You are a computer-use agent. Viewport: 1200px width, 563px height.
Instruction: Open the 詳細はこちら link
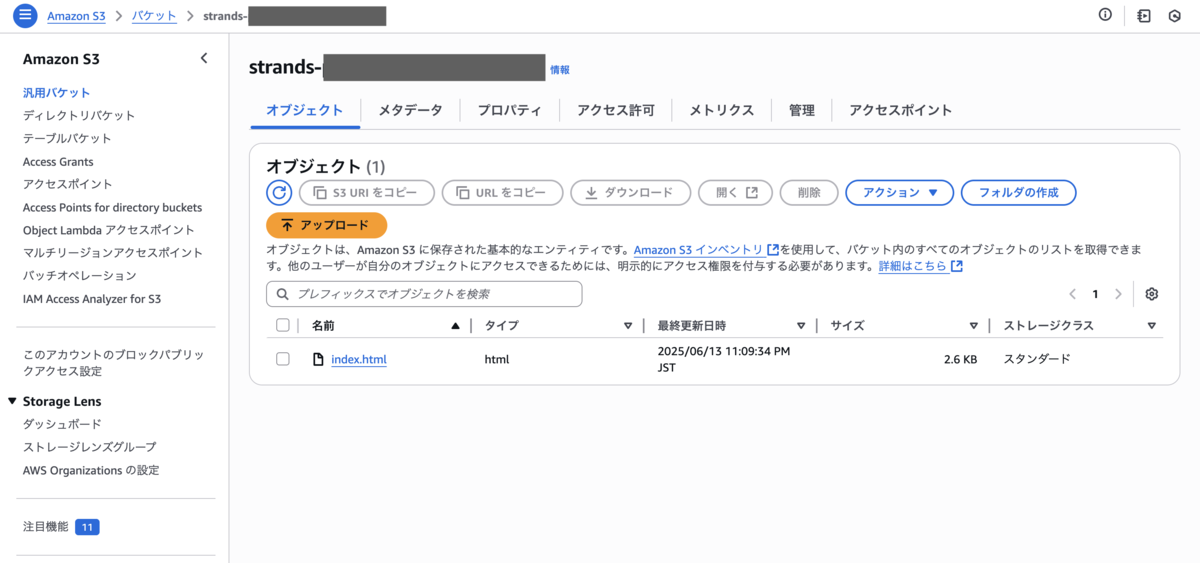[920, 267]
